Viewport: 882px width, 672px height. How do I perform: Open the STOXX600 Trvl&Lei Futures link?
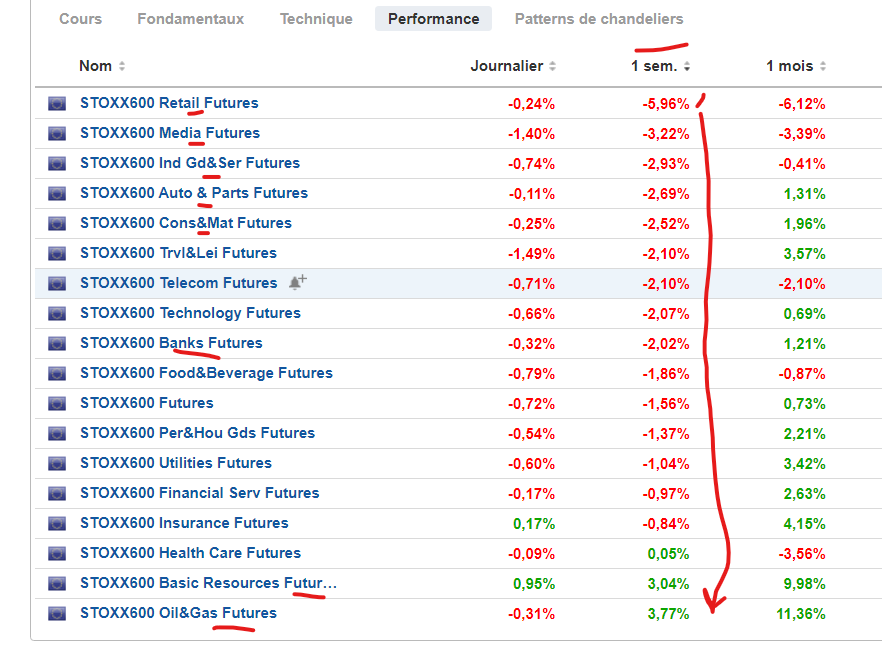[178, 253]
